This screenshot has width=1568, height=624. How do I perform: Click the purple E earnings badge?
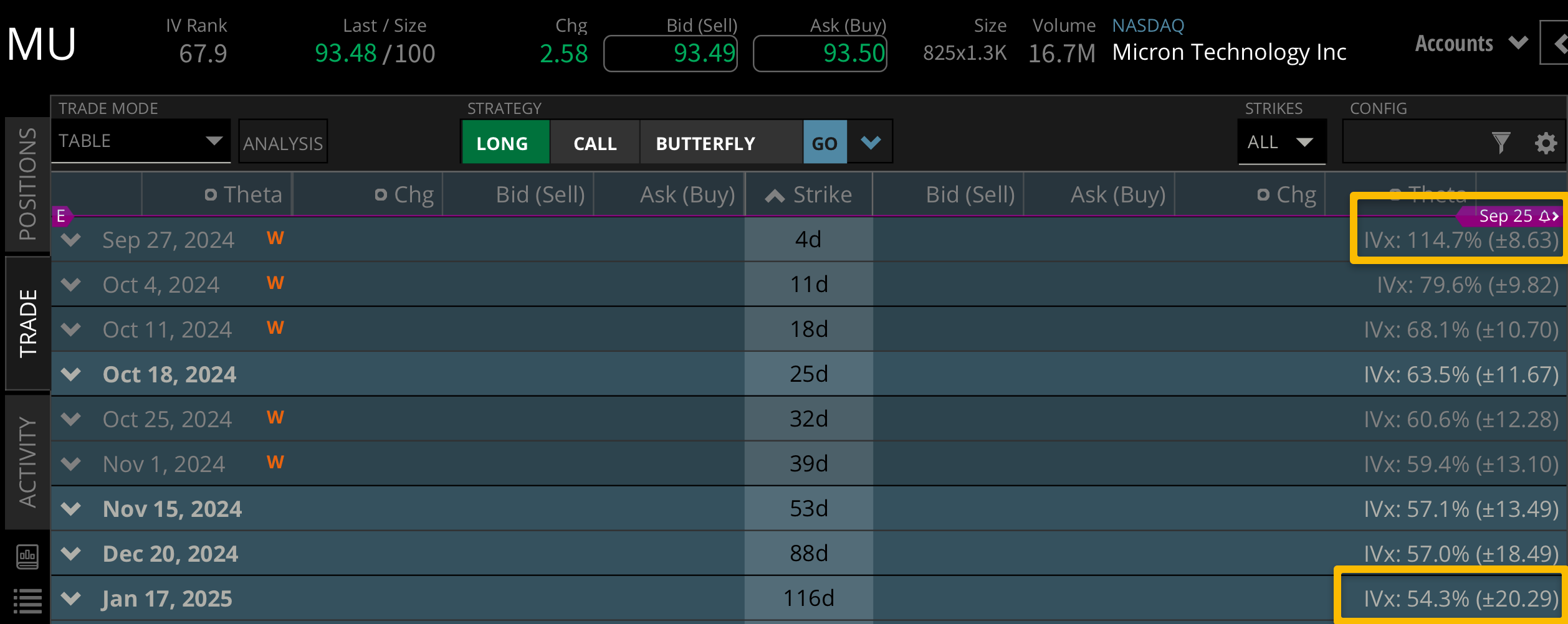point(61,216)
